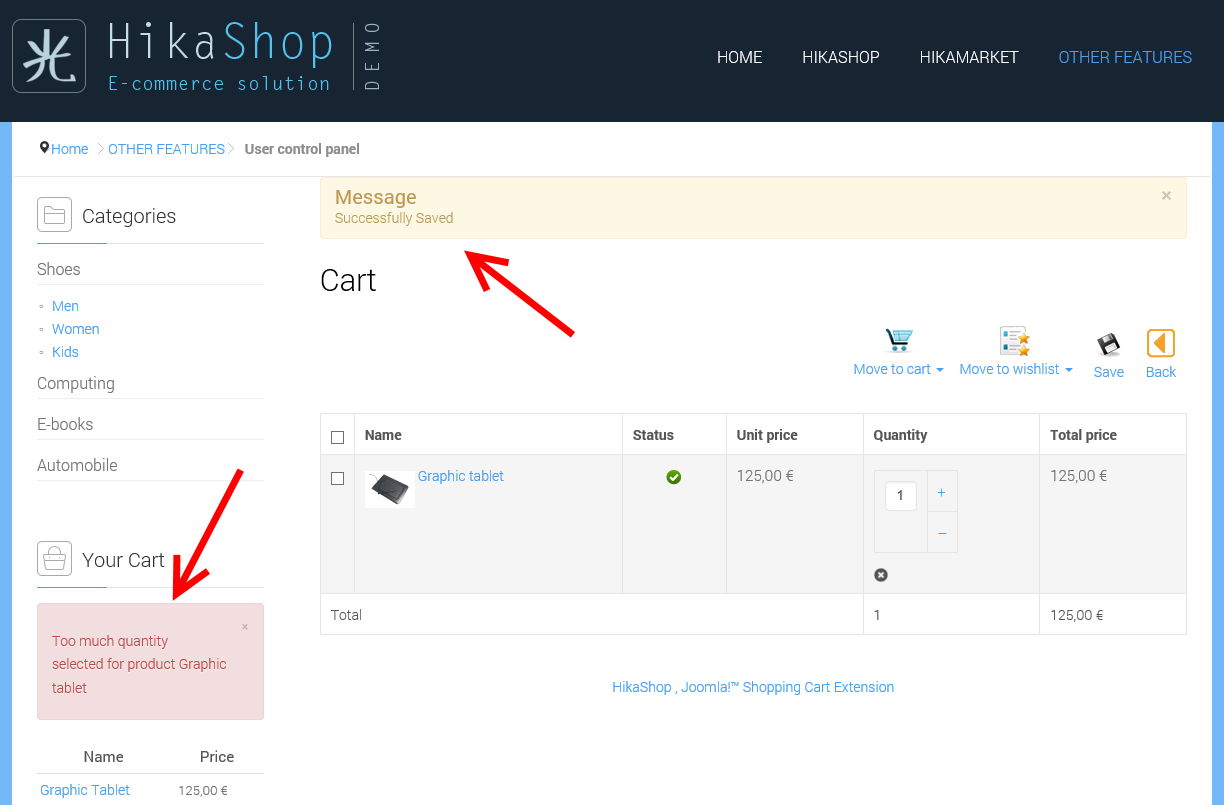This screenshot has height=805, width=1224.
Task: Dismiss the Too much quantity alert
Action: click(245, 627)
